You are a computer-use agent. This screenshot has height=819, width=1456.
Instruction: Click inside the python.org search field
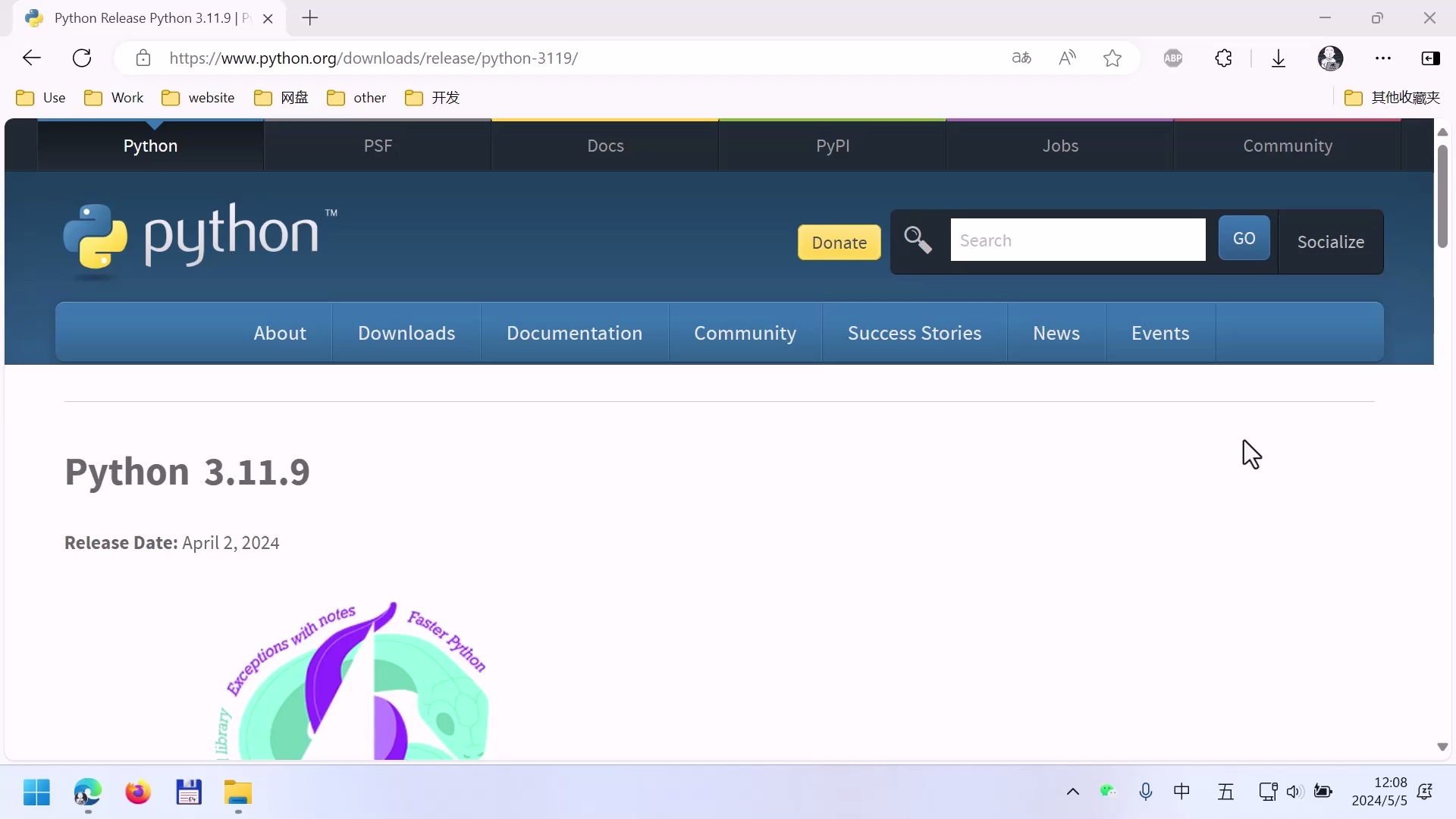pyautogui.click(x=1077, y=240)
